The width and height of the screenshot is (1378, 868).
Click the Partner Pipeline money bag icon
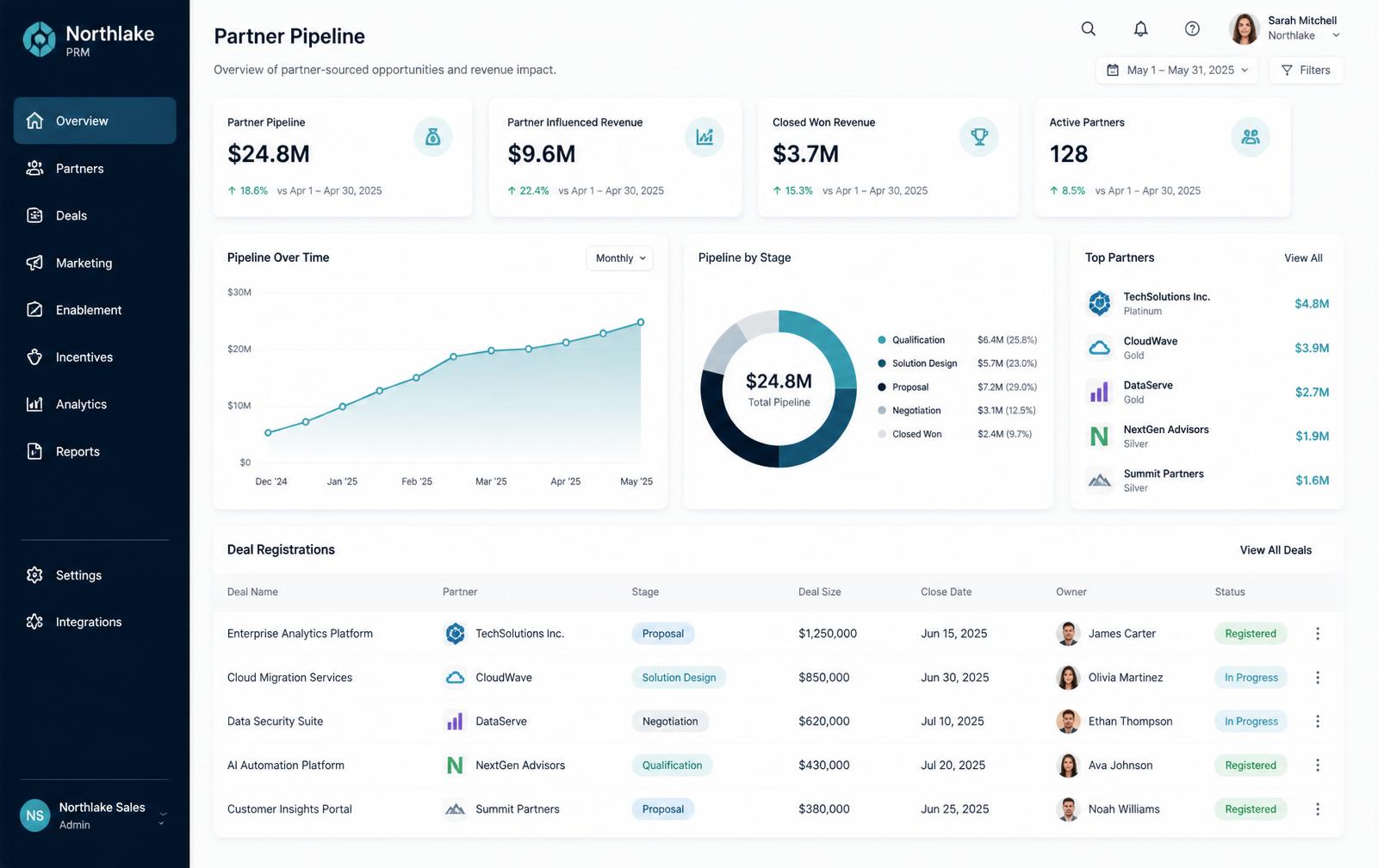tap(432, 137)
